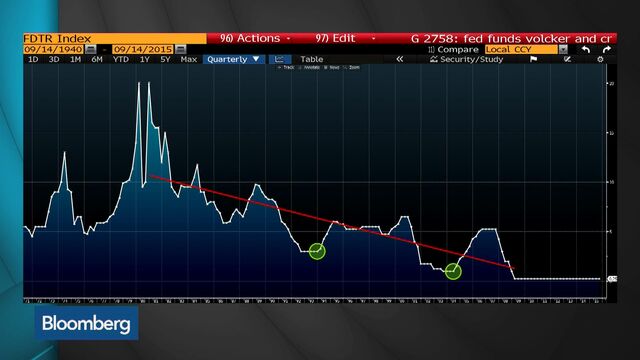Screen dimensions: 640x360
Task: Open the 97) Edit menu
Action: click(x=345, y=38)
